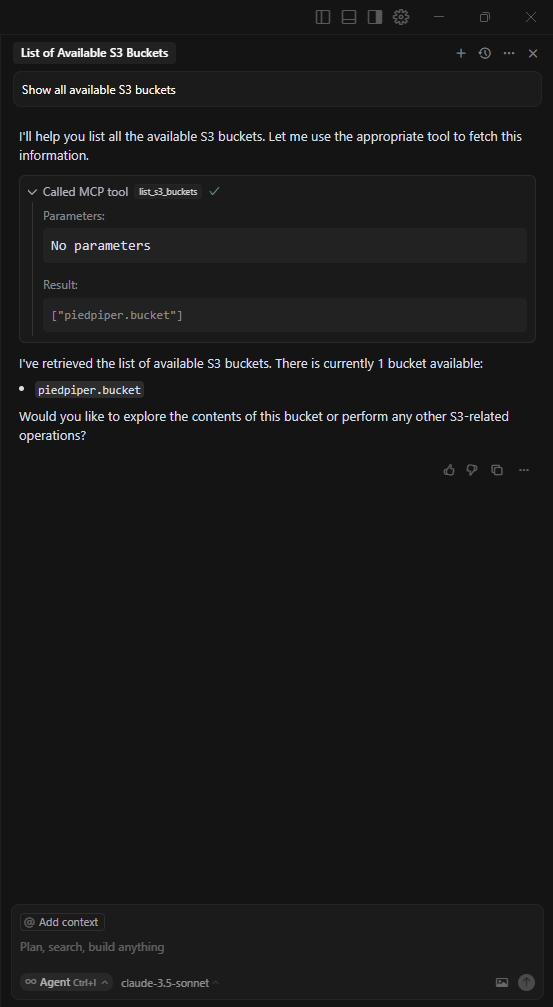
Task: Give thumbs down to the response
Action: click(x=472, y=470)
